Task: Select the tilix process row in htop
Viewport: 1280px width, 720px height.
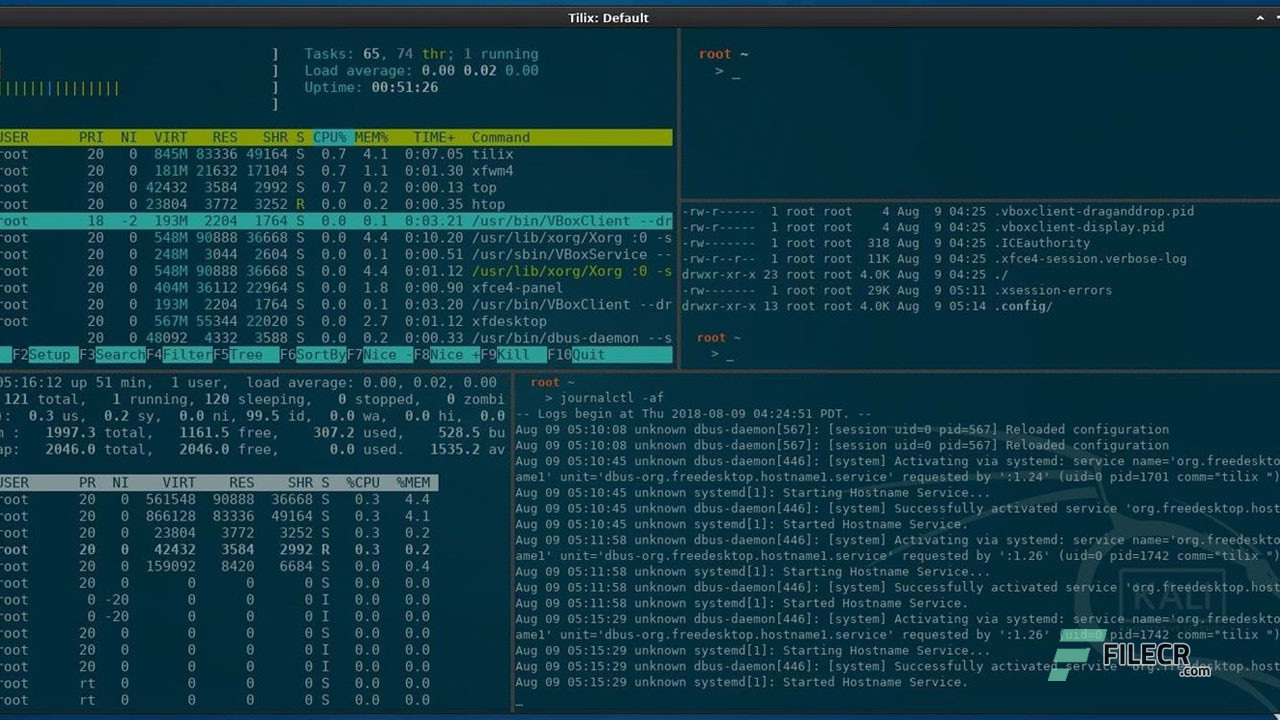Action: (336, 154)
